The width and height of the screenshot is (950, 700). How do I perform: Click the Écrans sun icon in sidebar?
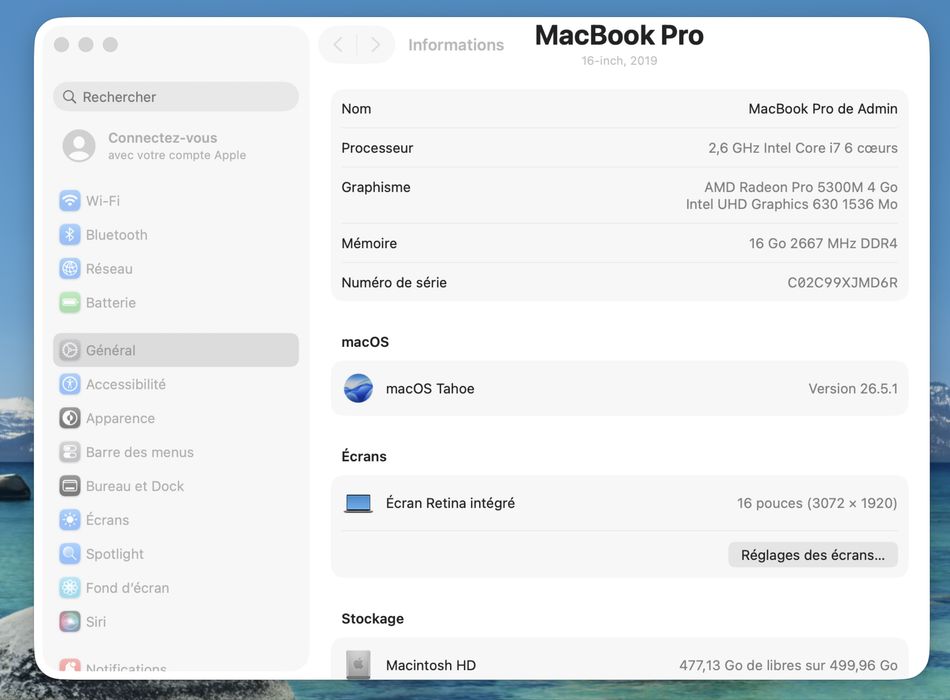pos(70,519)
